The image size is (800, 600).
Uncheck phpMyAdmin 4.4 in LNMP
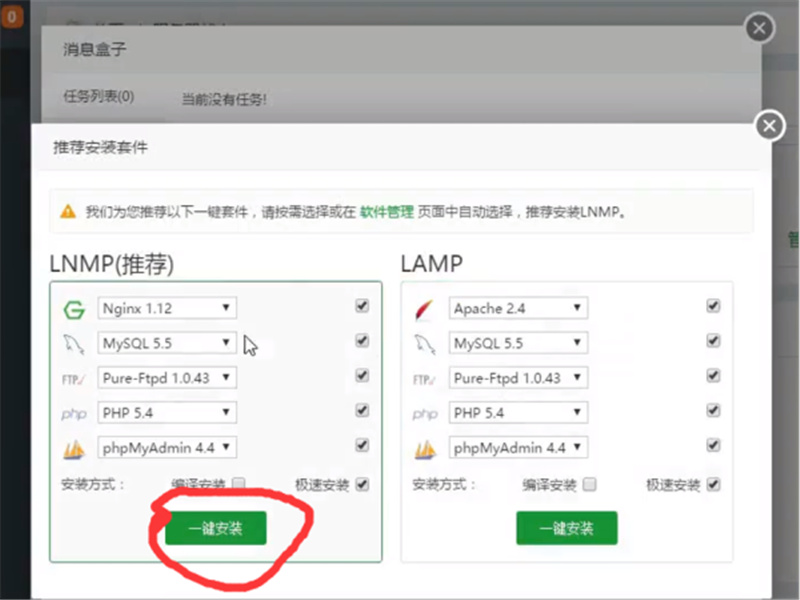[x=362, y=445]
